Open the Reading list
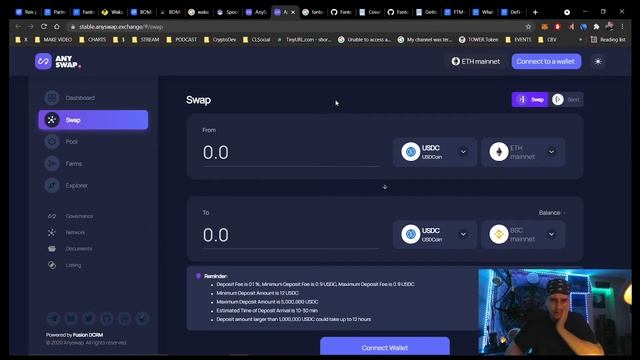This screenshot has height=360, width=640. (608, 40)
